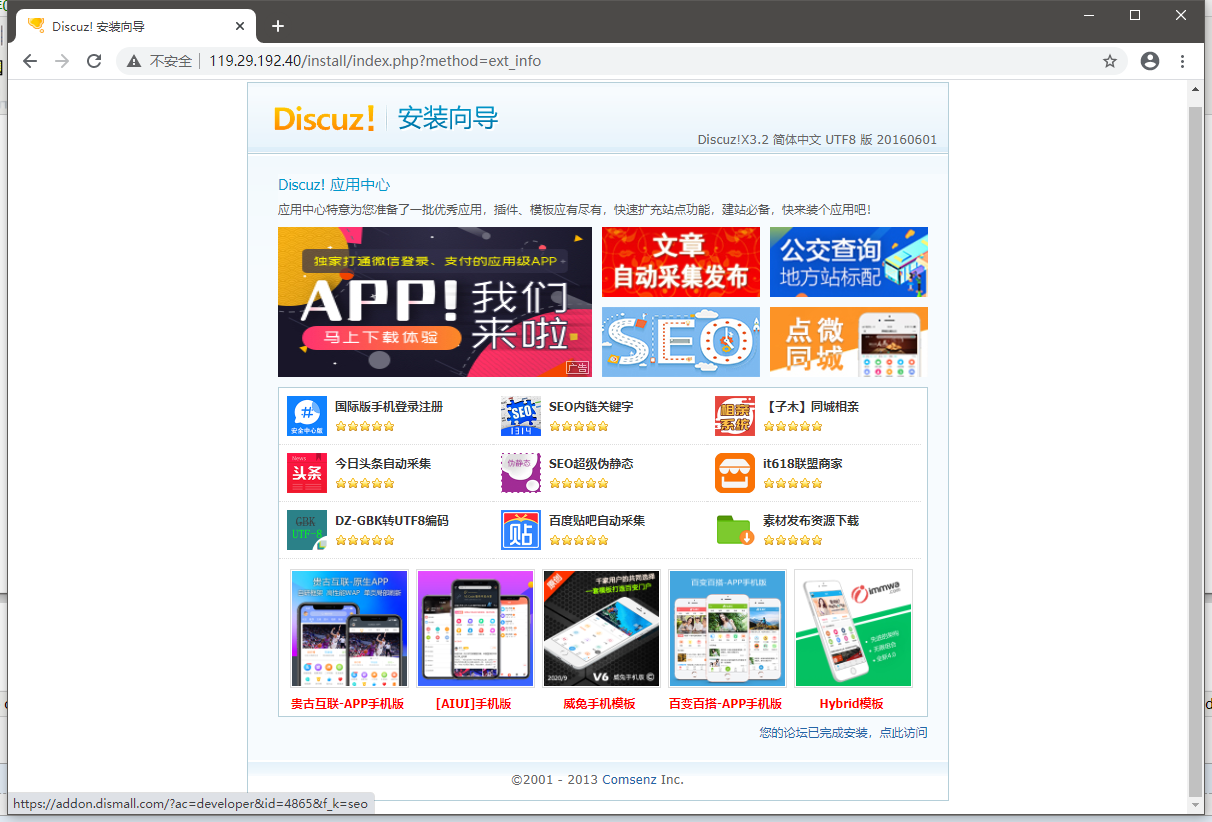Click the address bar URL
This screenshot has width=1212, height=822.
pos(375,61)
